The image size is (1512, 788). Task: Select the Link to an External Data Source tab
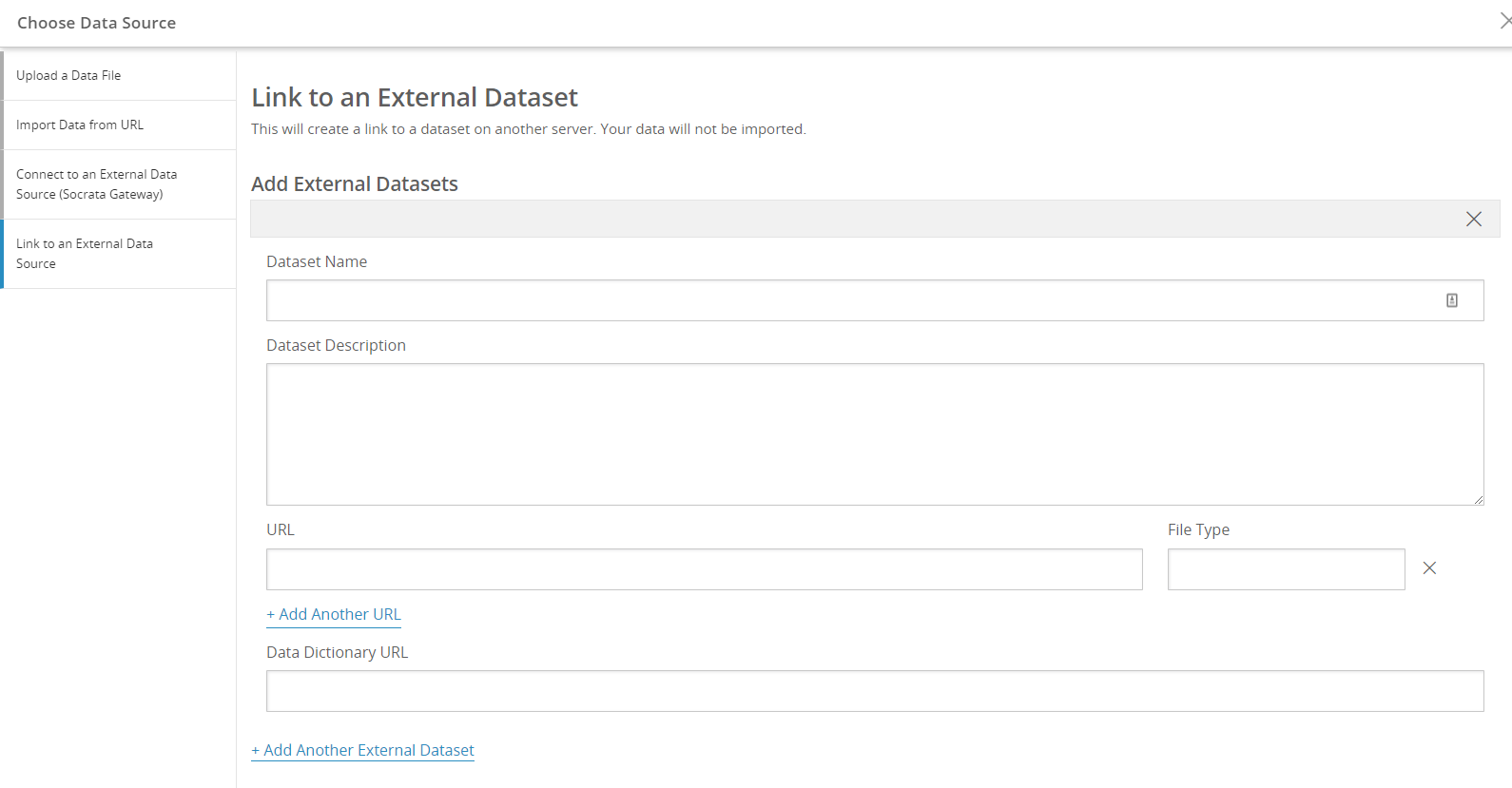[x=119, y=254]
